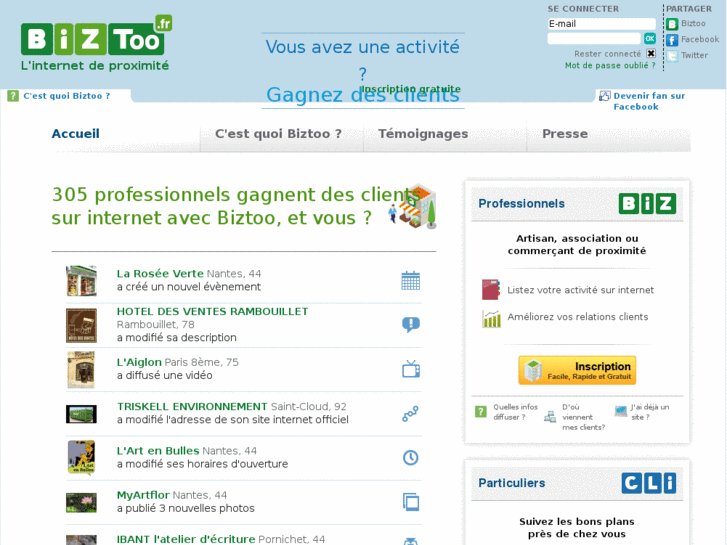Click the OK login button
Viewport: 727px width, 545px height.
650,38
